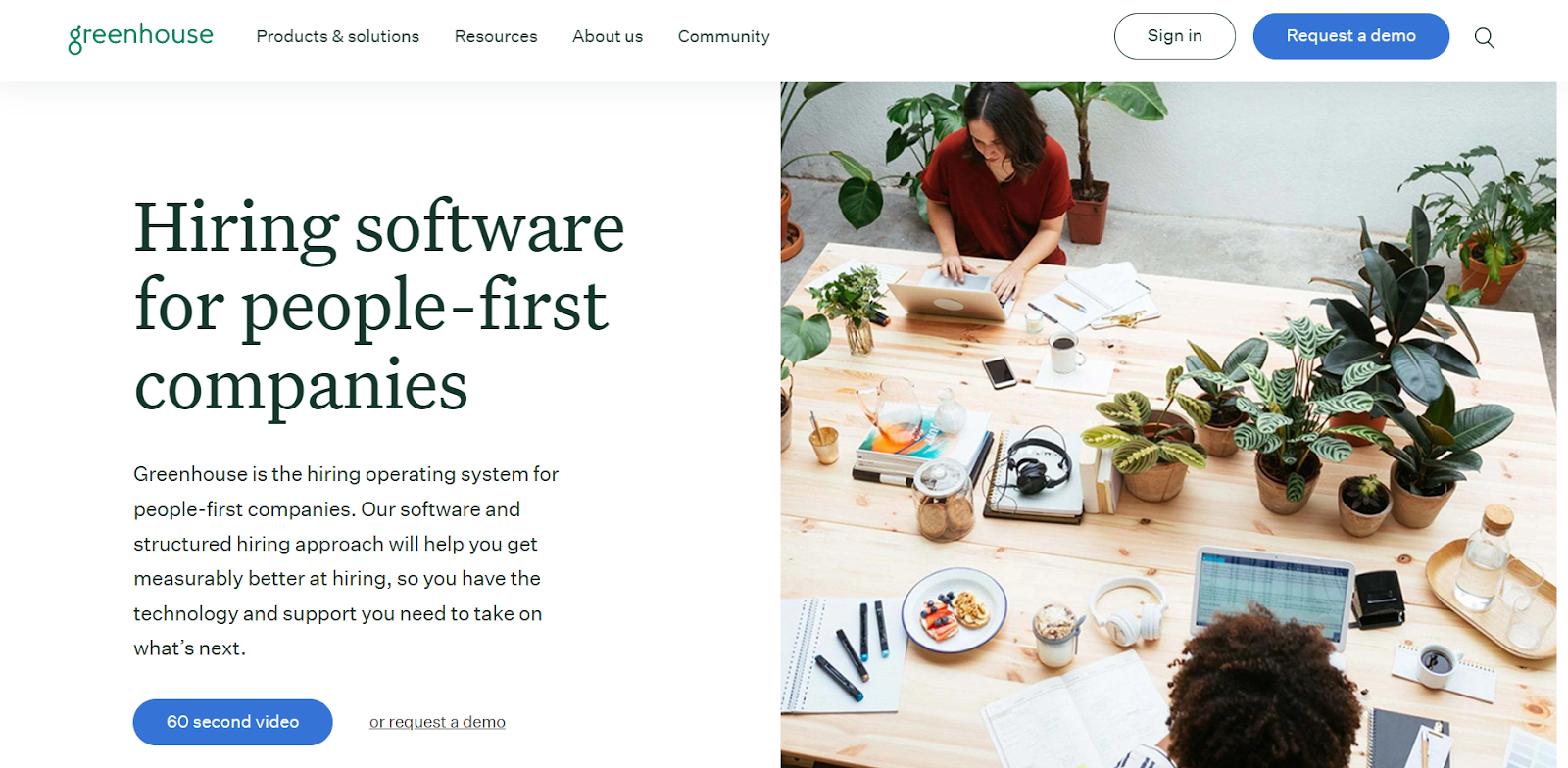This screenshot has height=768, width=1568.
Task: Open the Products & solutions menu
Action: coord(338,36)
